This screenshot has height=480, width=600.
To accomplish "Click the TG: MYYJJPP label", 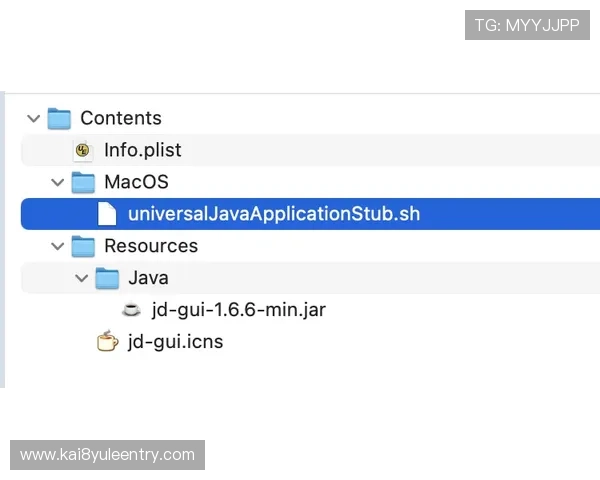I will 527,25.
